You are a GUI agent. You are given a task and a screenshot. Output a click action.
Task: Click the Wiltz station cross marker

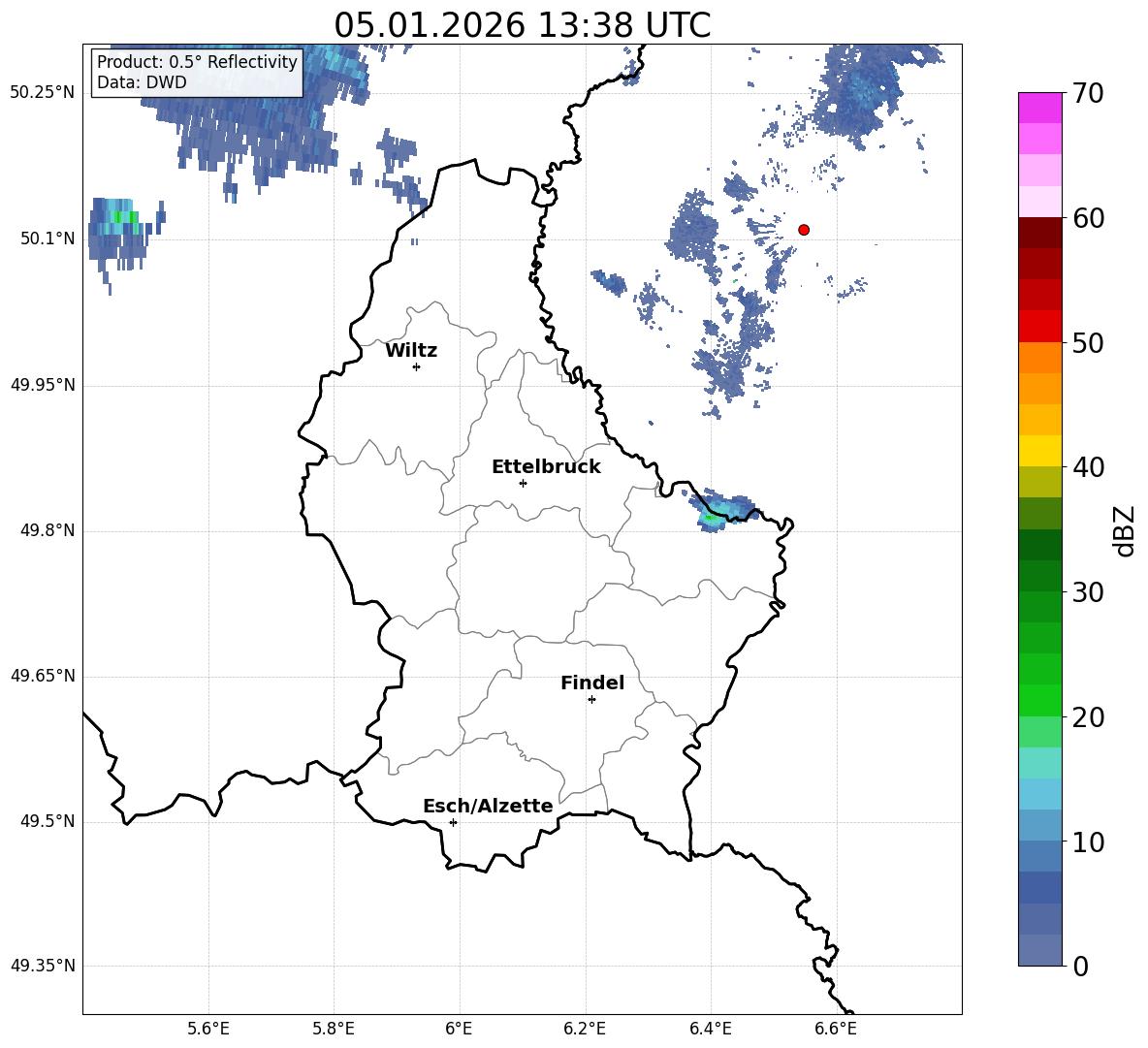(x=417, y=366)
